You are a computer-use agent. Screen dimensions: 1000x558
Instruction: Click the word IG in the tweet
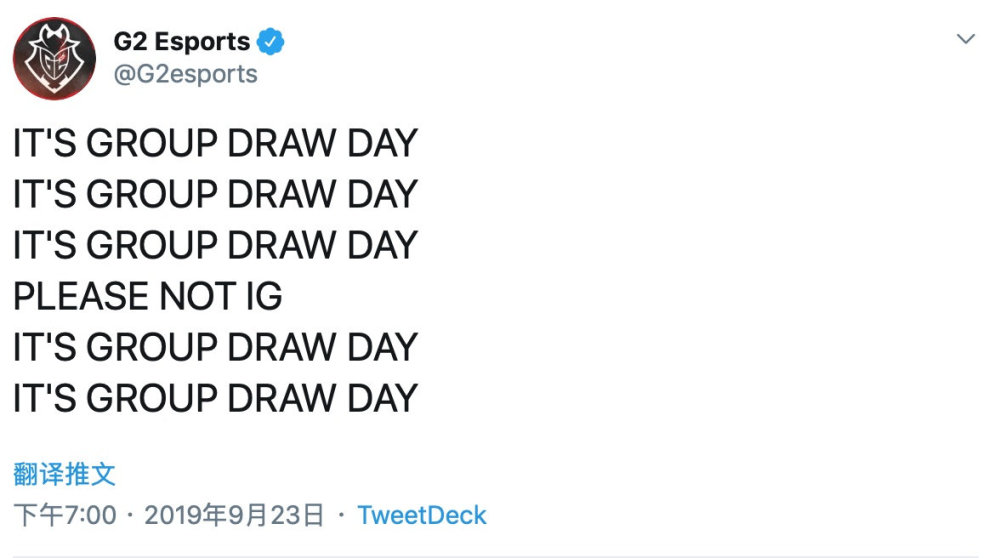260,296
